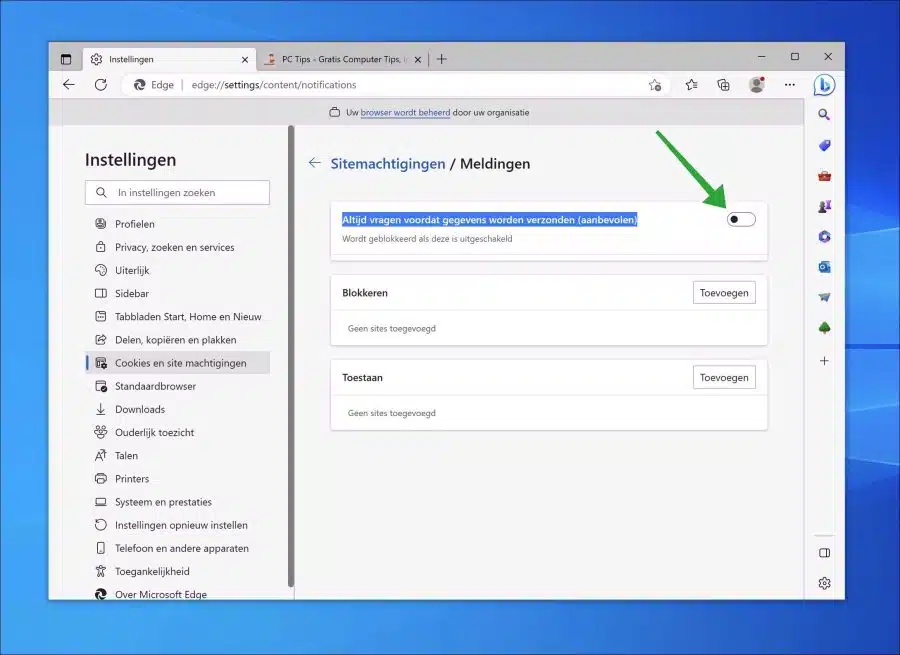Close the PC Tips tab
This screenshot has width=900, height=655.
[x=418, y=60]
